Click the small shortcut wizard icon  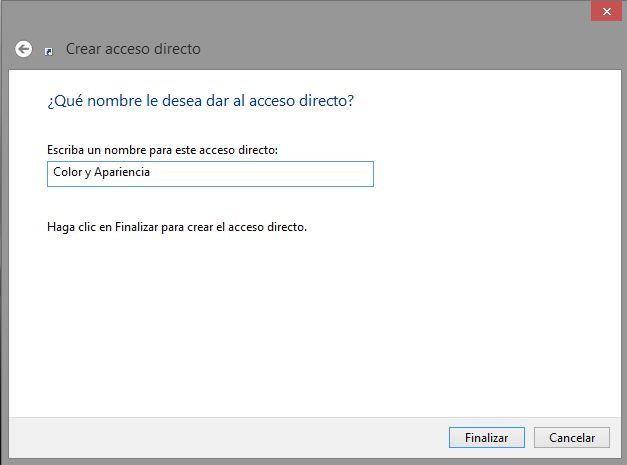(49, 52)
